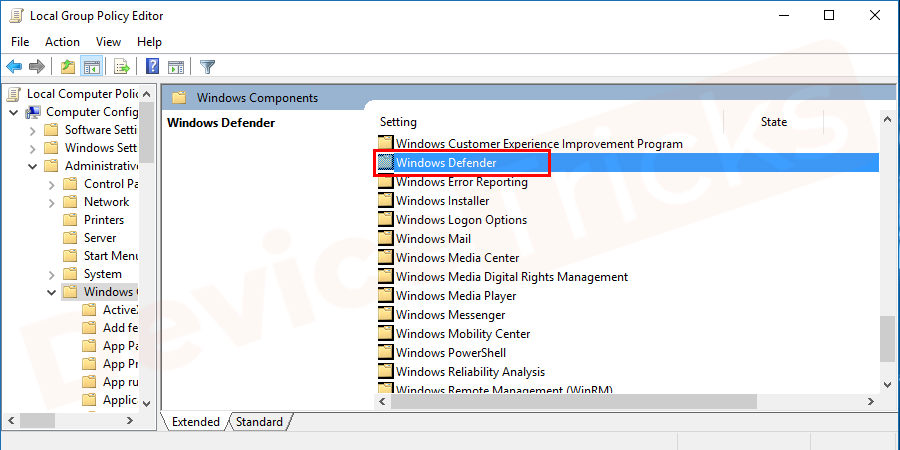Switch to the Extended tab

coord(196,422)
